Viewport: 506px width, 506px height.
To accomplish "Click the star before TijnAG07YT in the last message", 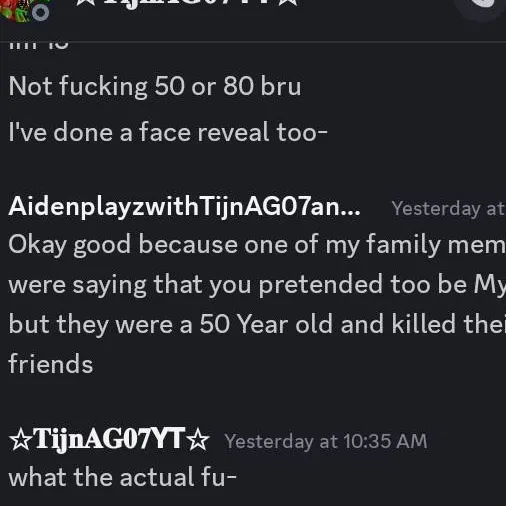I will [20, 440].
